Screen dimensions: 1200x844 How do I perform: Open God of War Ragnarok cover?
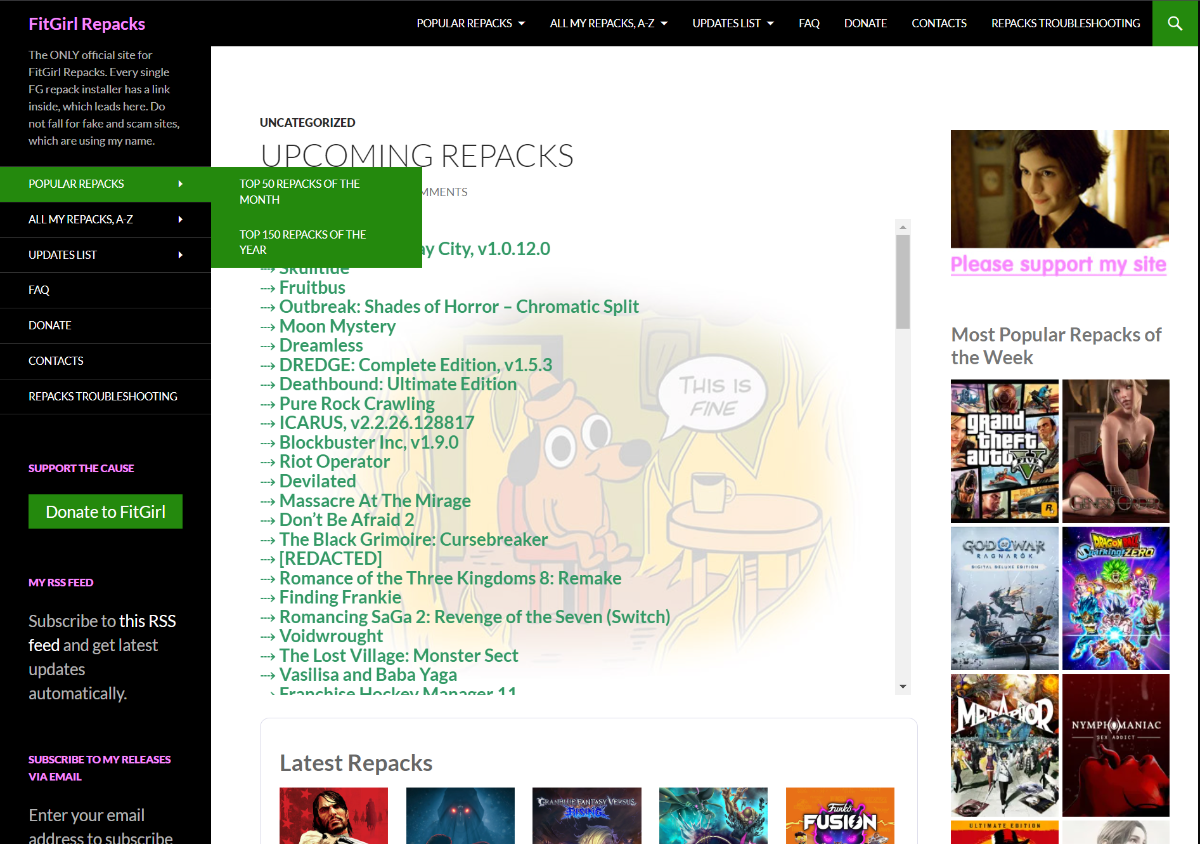click(x=1005, y=598)
